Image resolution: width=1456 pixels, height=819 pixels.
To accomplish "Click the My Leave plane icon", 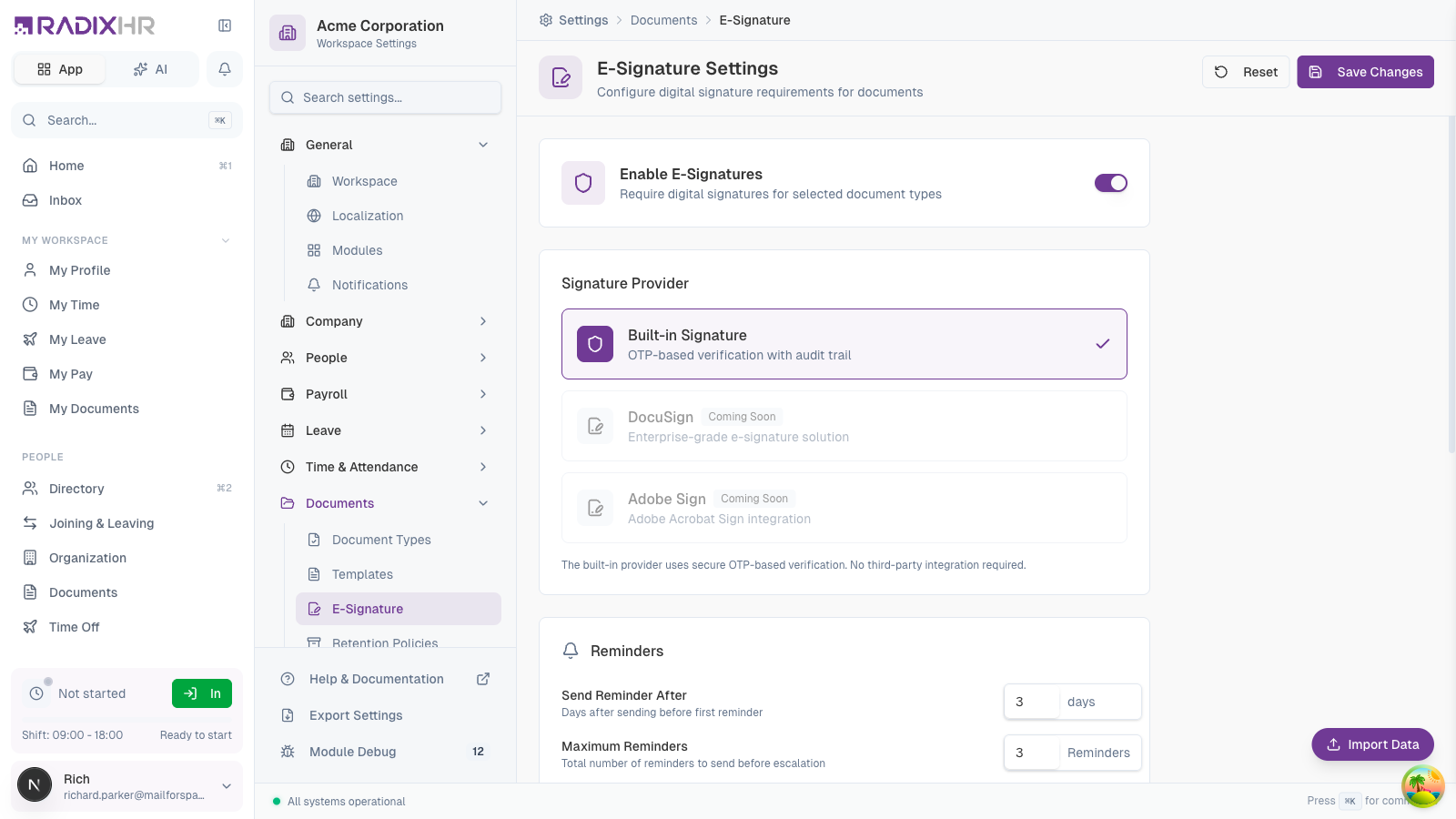I will (x=30, y=339).
